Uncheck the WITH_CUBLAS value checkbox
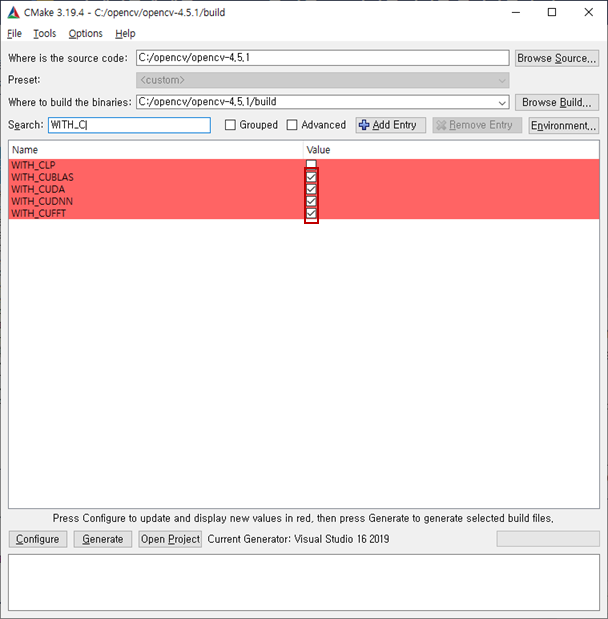Screen dimensions: 608x619 (312, 177)
